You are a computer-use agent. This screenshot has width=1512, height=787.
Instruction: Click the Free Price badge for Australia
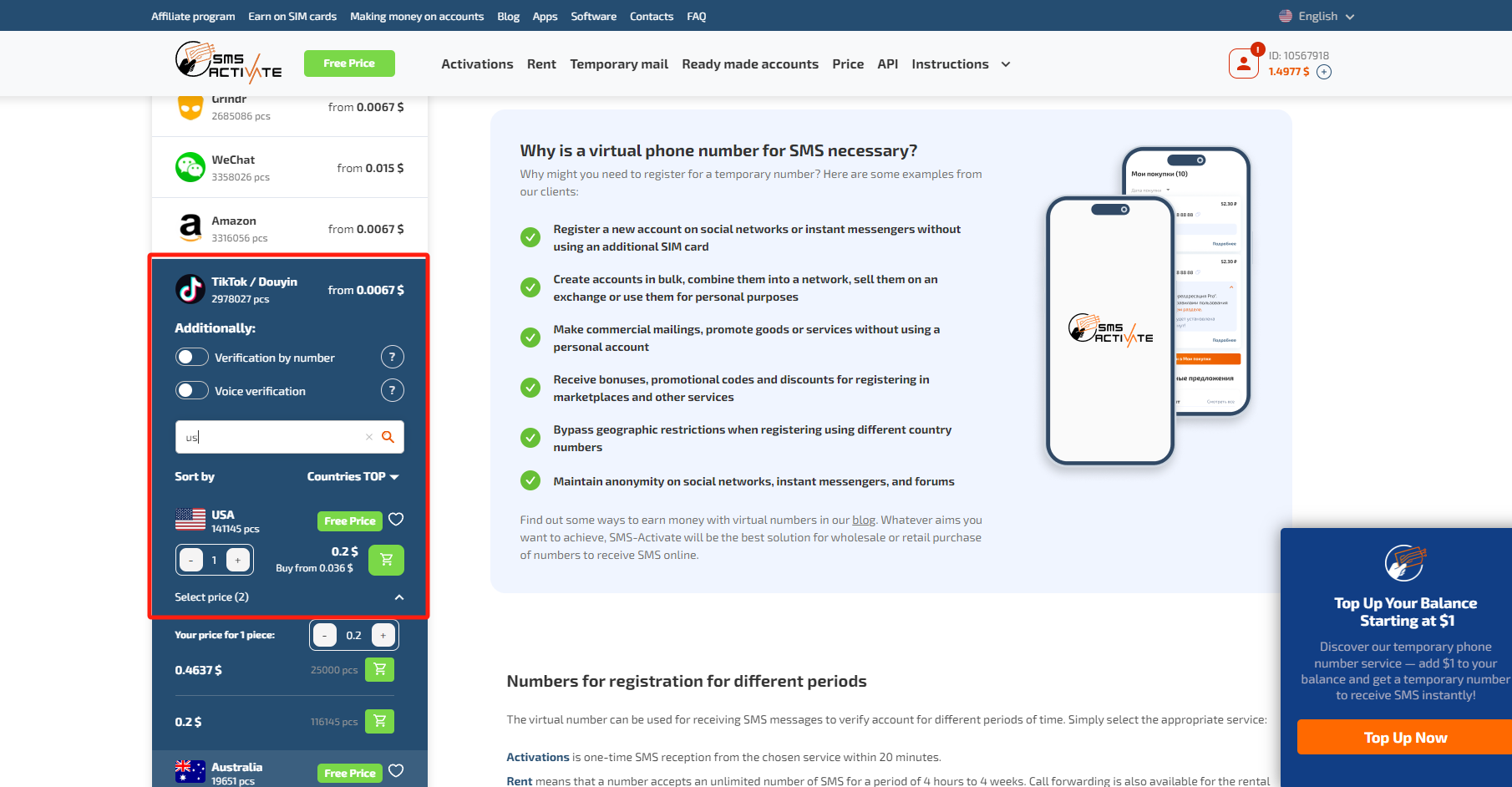coord(350,773)
